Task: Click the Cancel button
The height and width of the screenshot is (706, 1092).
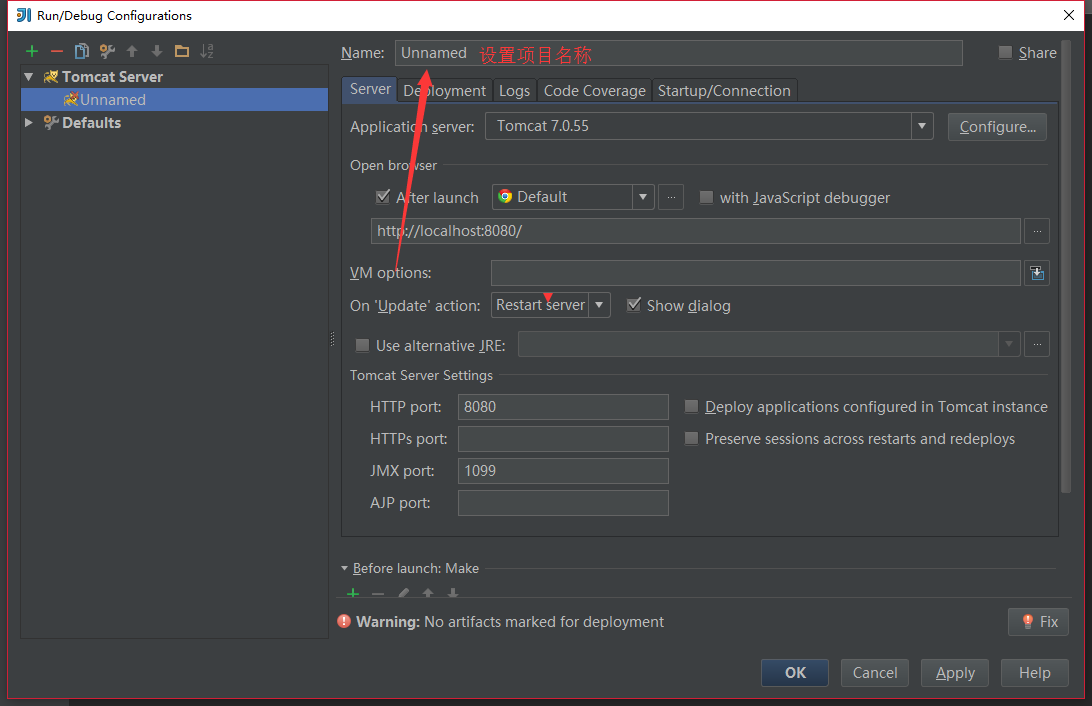Action: pos(875,673)
